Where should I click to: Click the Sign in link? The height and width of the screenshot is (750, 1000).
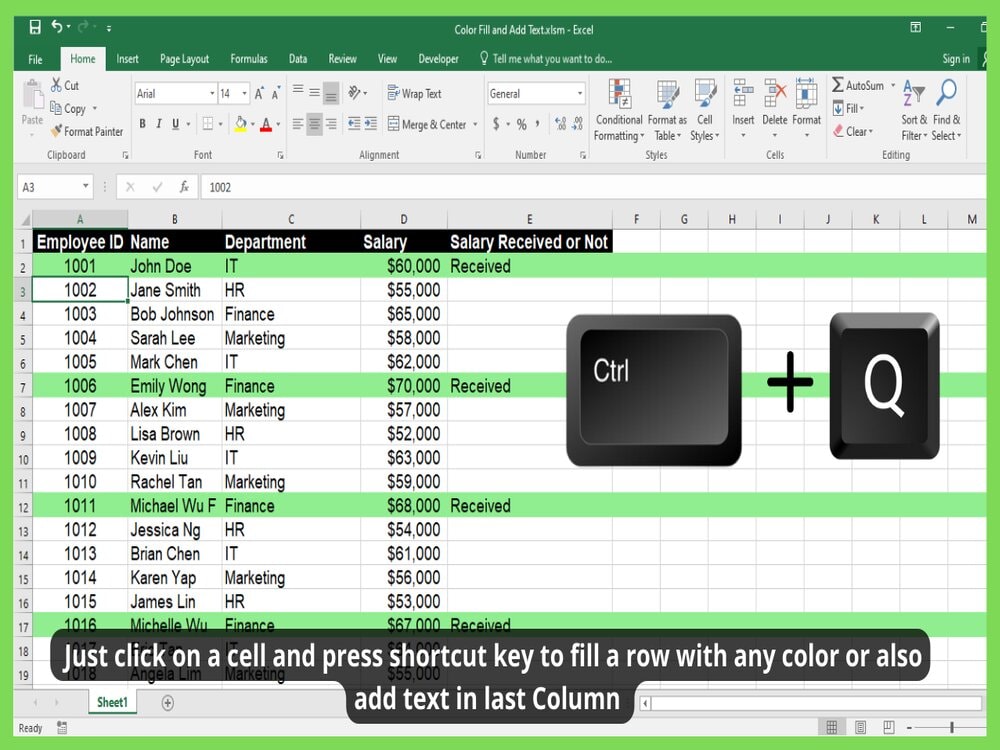[x=955, y=58]
